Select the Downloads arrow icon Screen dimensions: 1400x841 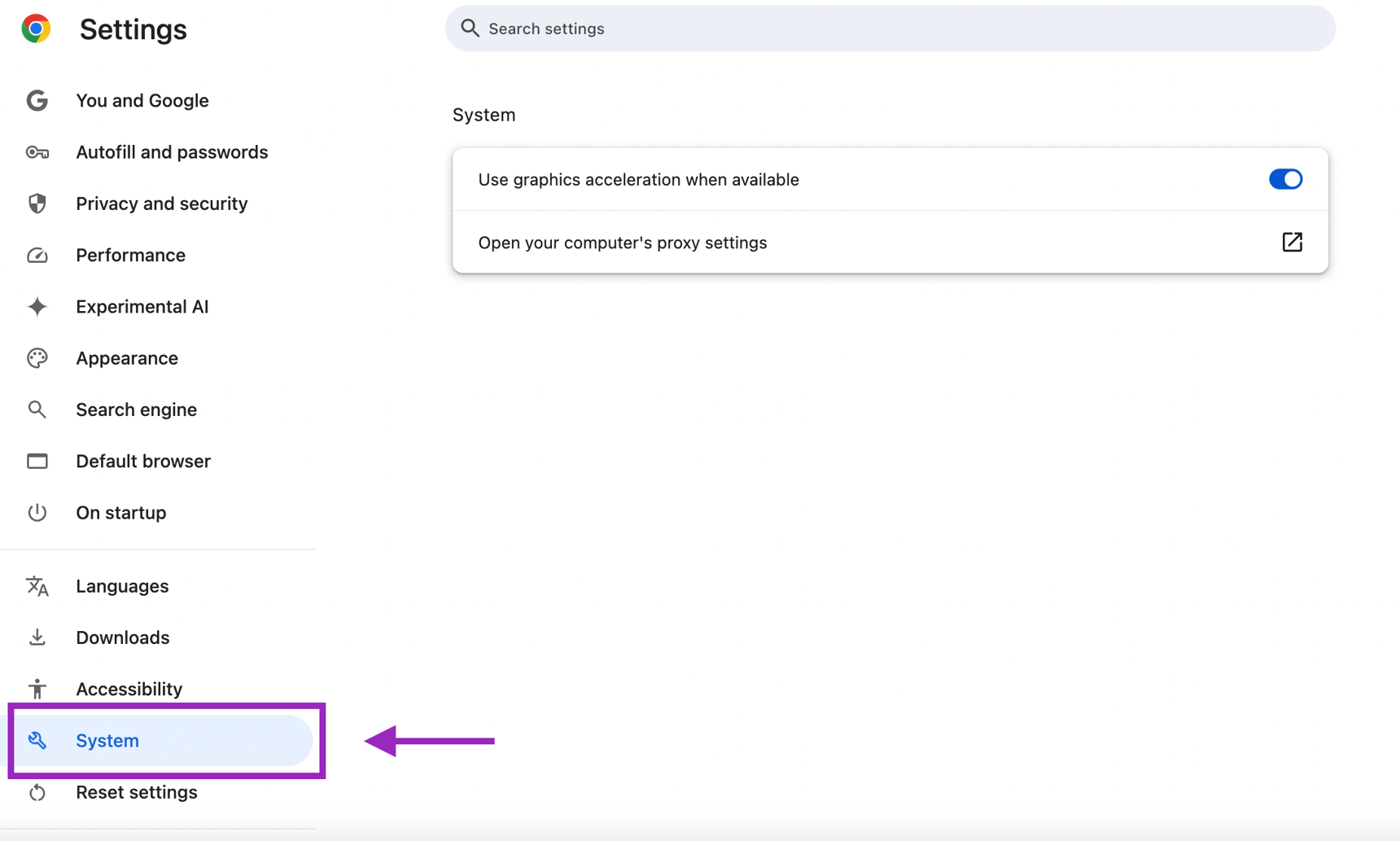point(37,637)
